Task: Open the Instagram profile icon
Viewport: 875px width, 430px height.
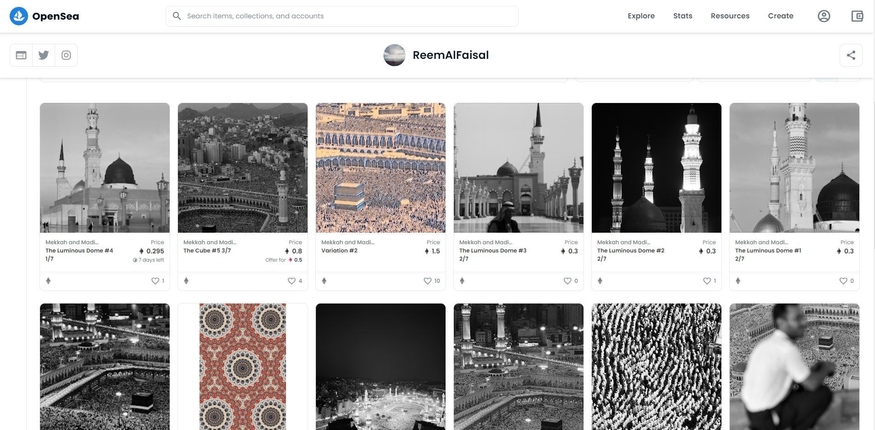Action: (x=66, y=55)
